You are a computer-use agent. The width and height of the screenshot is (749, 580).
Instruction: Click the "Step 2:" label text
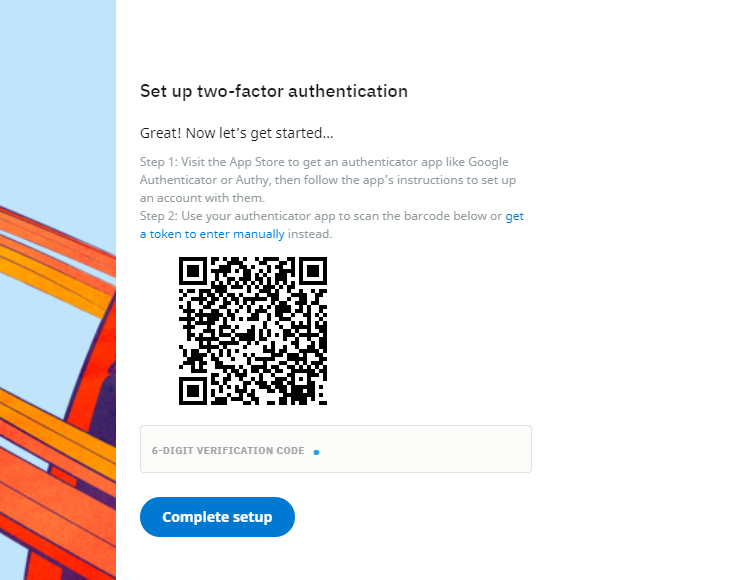pos(160,216)
